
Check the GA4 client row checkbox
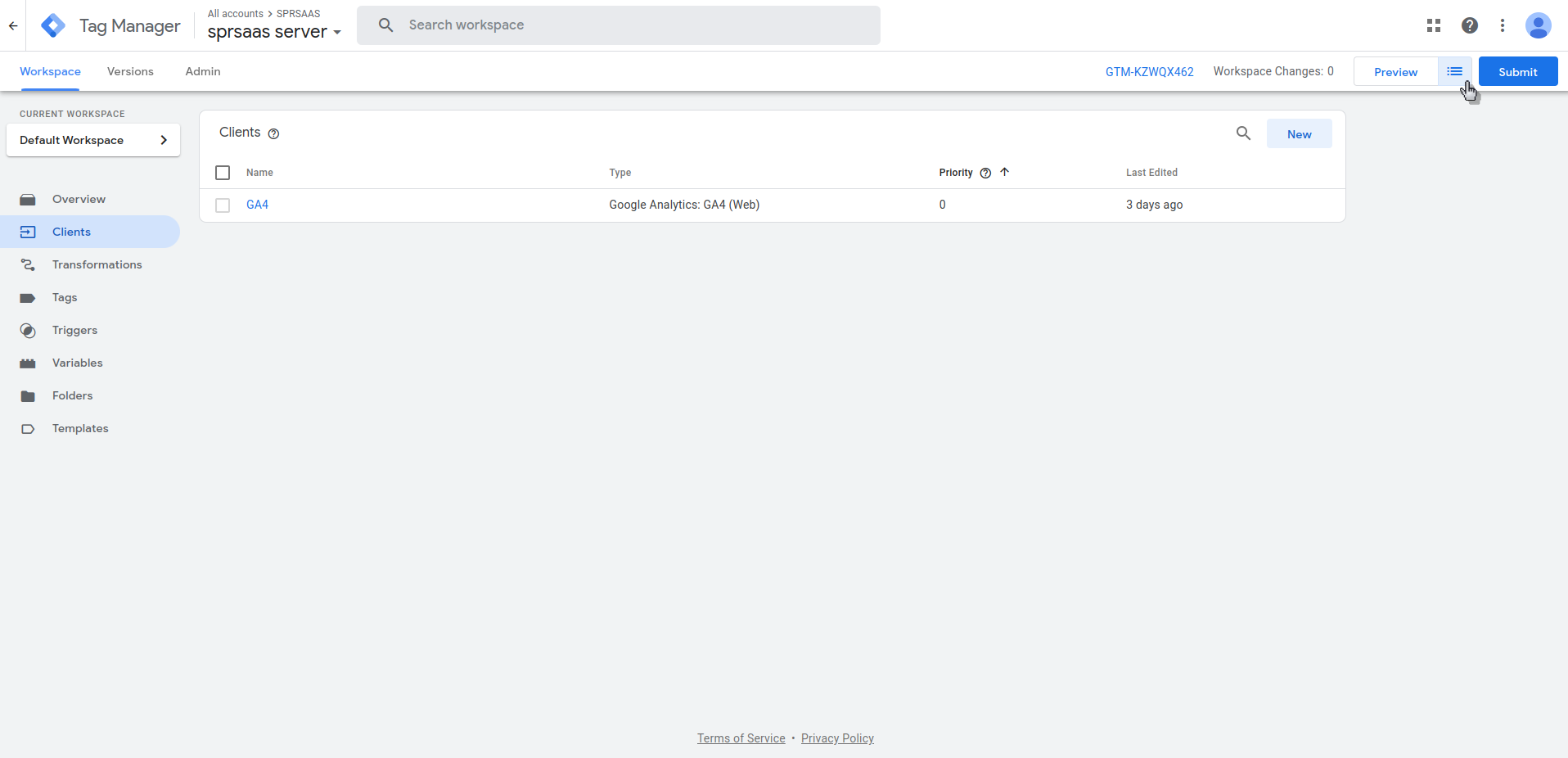pos(223,205)
